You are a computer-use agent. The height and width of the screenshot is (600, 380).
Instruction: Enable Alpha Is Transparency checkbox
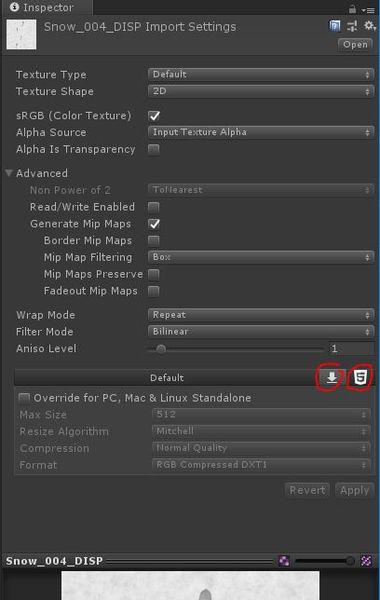coord(154,149)
